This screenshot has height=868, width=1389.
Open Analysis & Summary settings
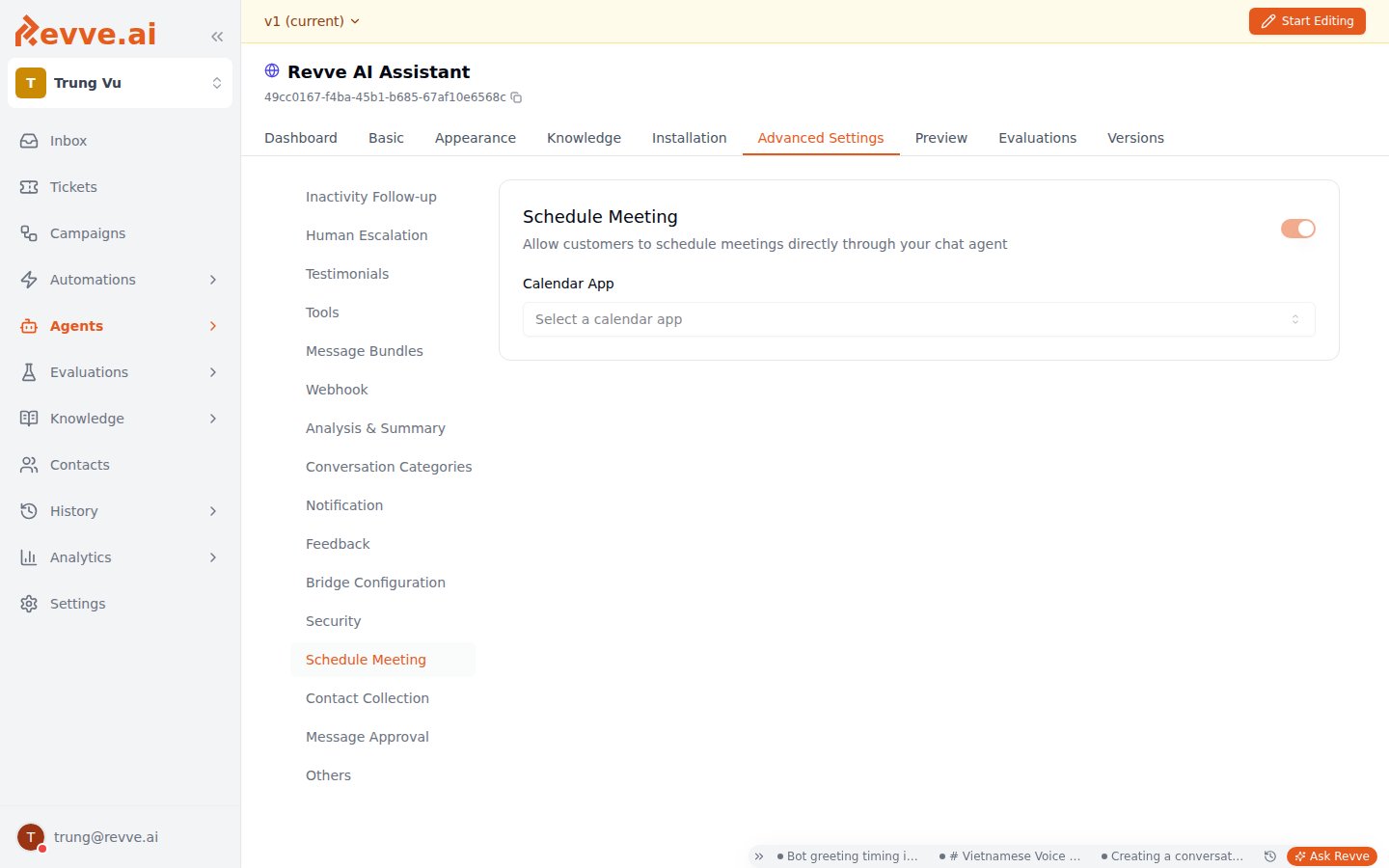(x=383, y=428)
